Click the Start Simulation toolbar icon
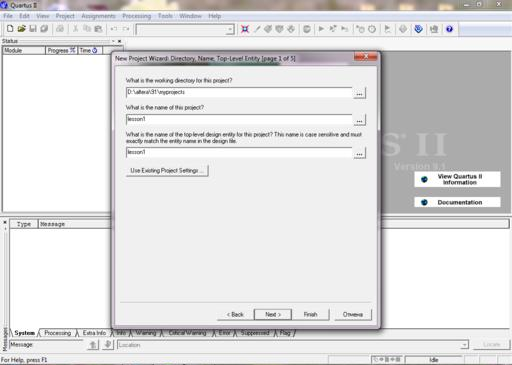 pyautogui.click(x=387, y=29)
